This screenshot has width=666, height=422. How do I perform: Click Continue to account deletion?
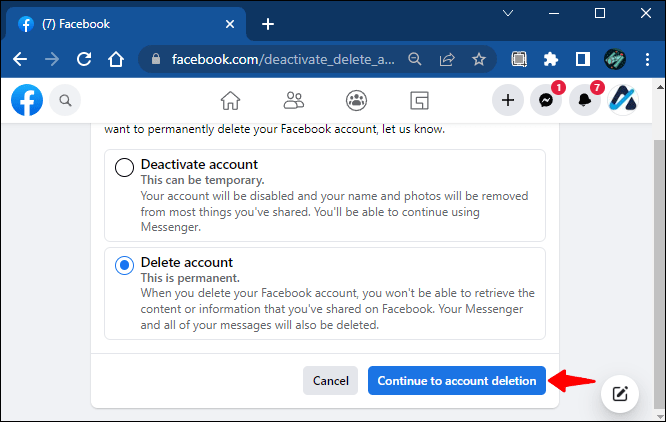pos(457,381)
